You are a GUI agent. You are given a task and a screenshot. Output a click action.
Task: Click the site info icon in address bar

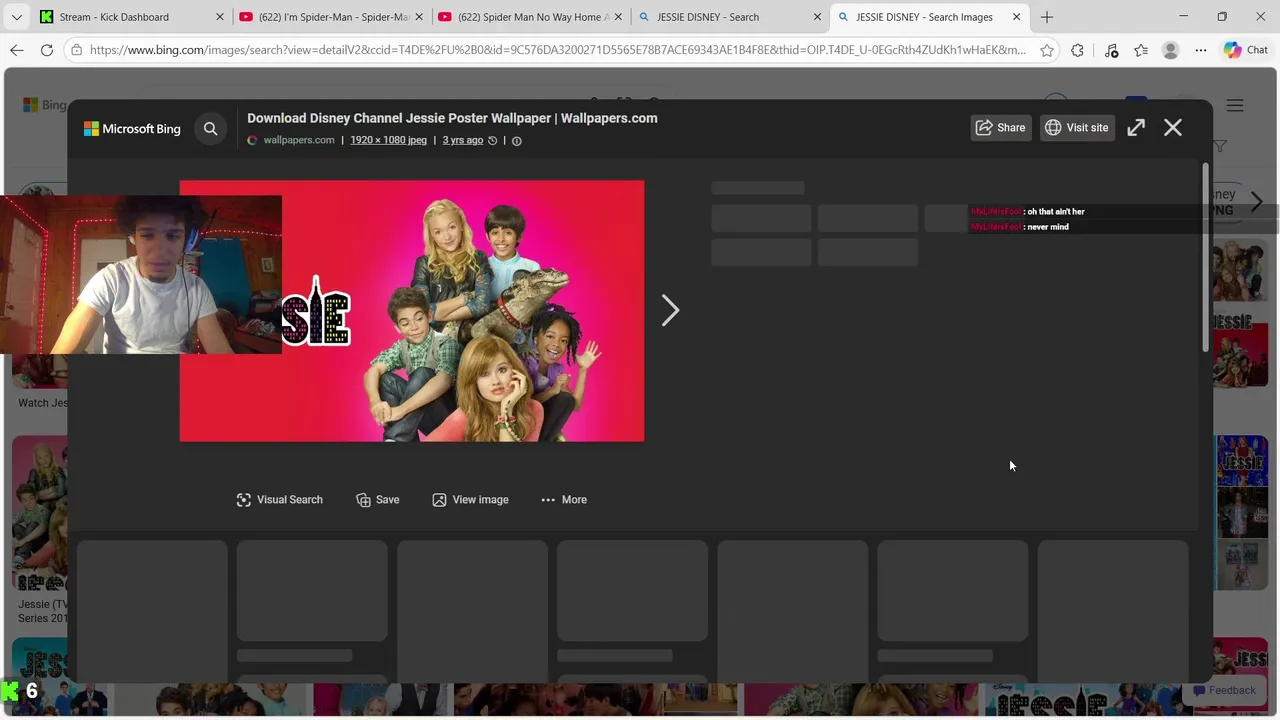pyautogui.click(x=77, y=50)
